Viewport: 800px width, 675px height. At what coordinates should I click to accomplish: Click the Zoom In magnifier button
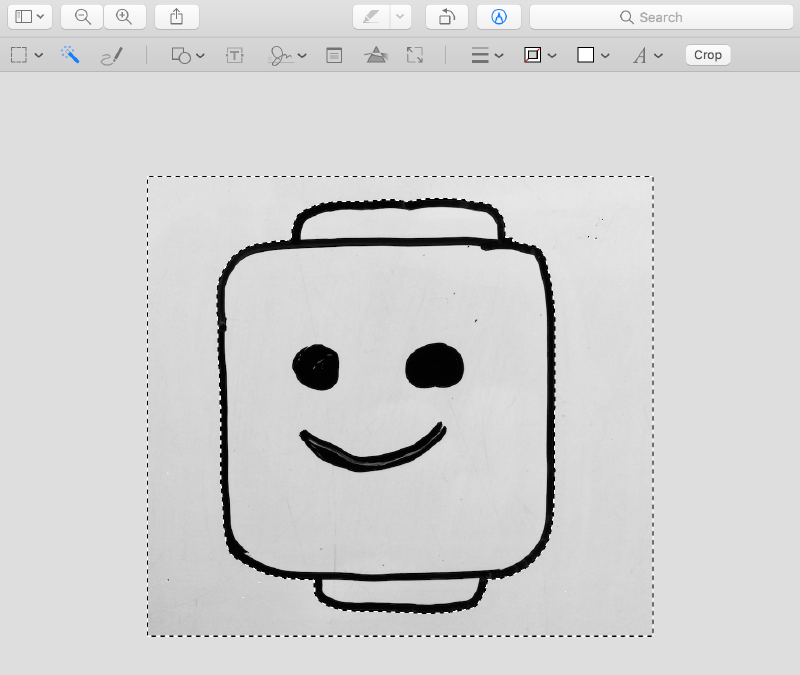pos(124,17)
